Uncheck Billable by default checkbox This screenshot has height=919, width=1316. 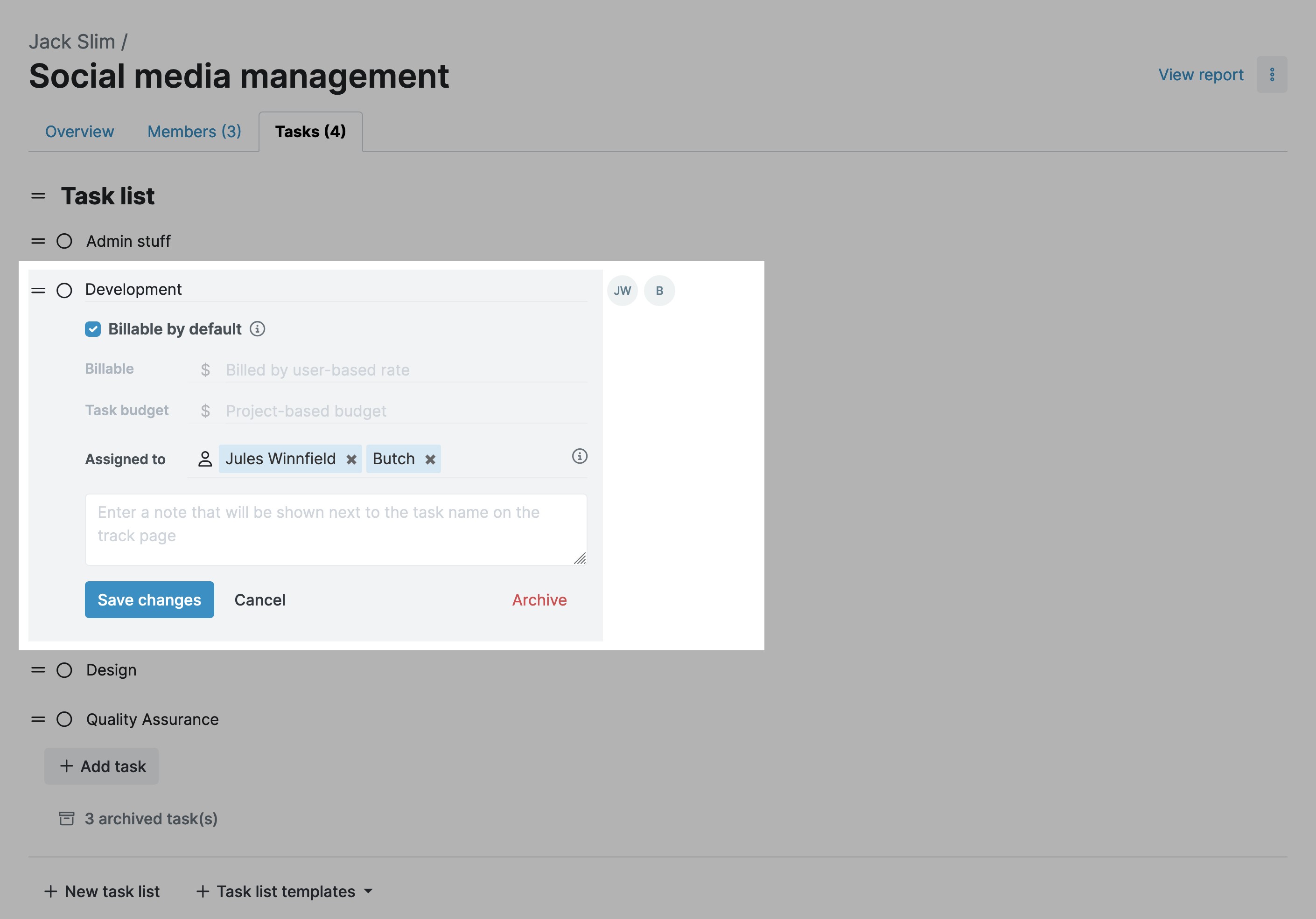click(x=93, y=329)
